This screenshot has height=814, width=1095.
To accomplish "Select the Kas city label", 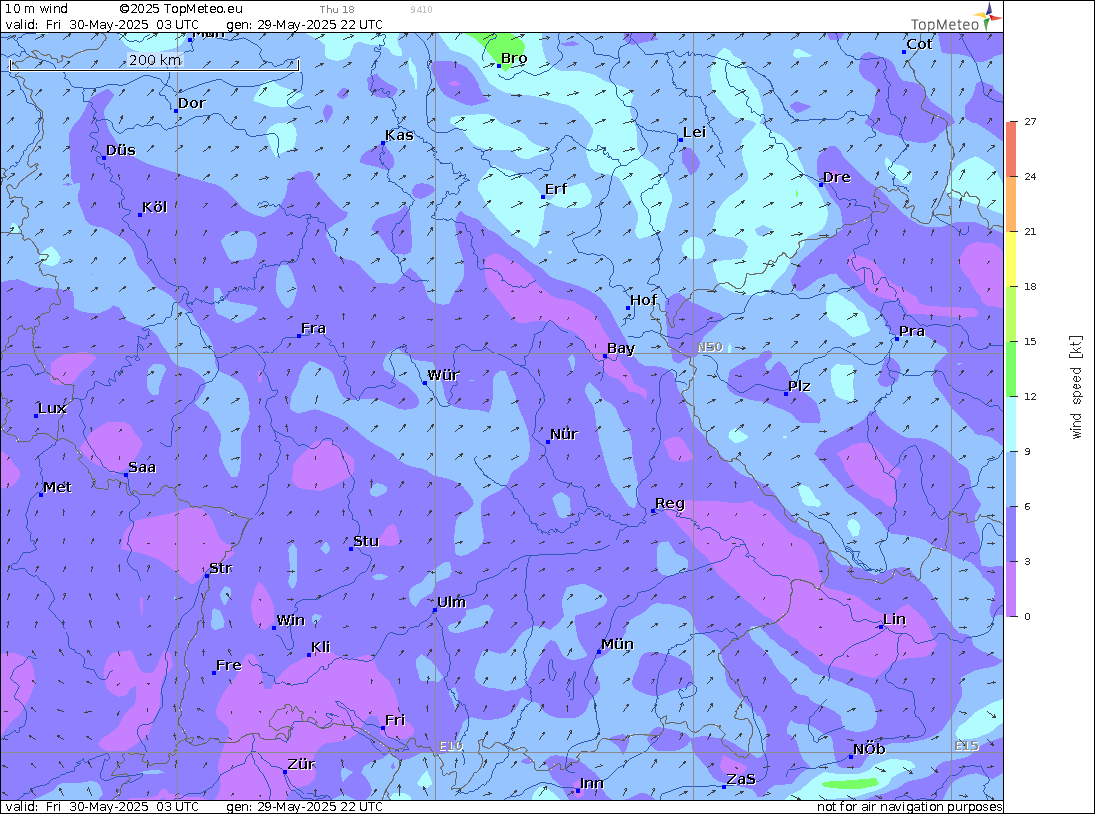I will (x=399, y=135).
